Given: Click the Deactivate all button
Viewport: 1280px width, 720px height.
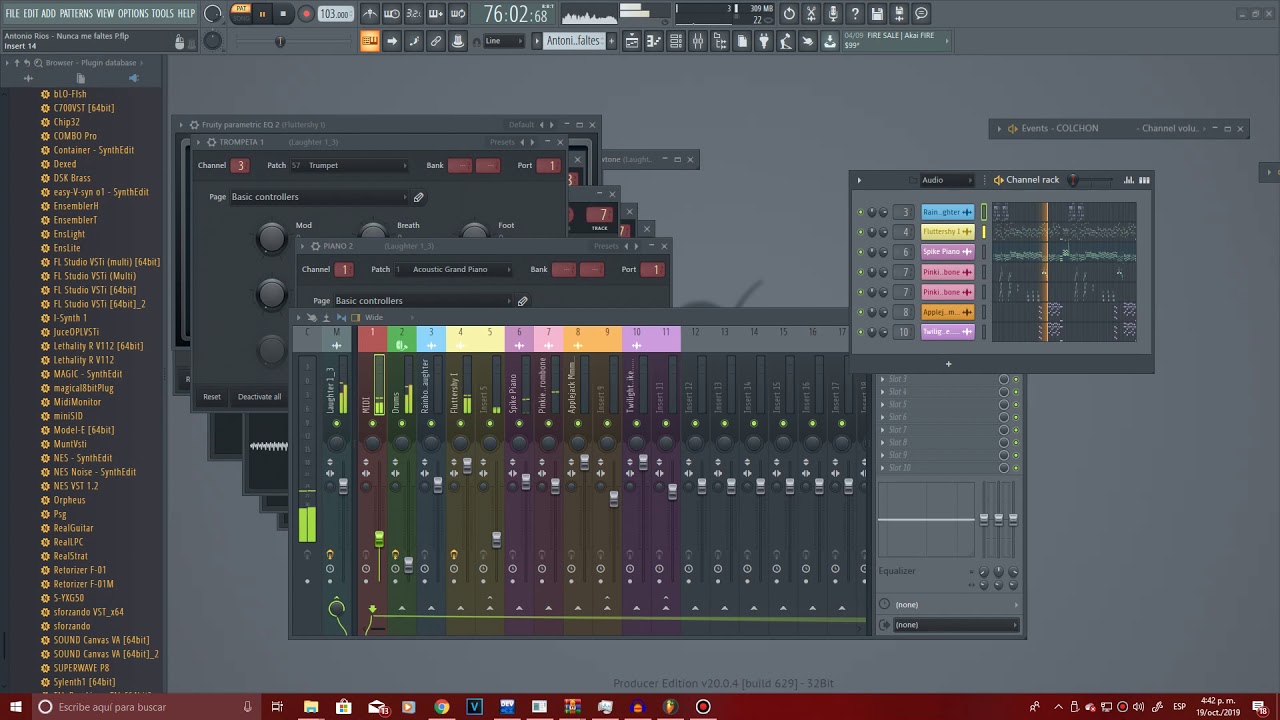Looking at the screenshot, I should [x=260, y=397].
